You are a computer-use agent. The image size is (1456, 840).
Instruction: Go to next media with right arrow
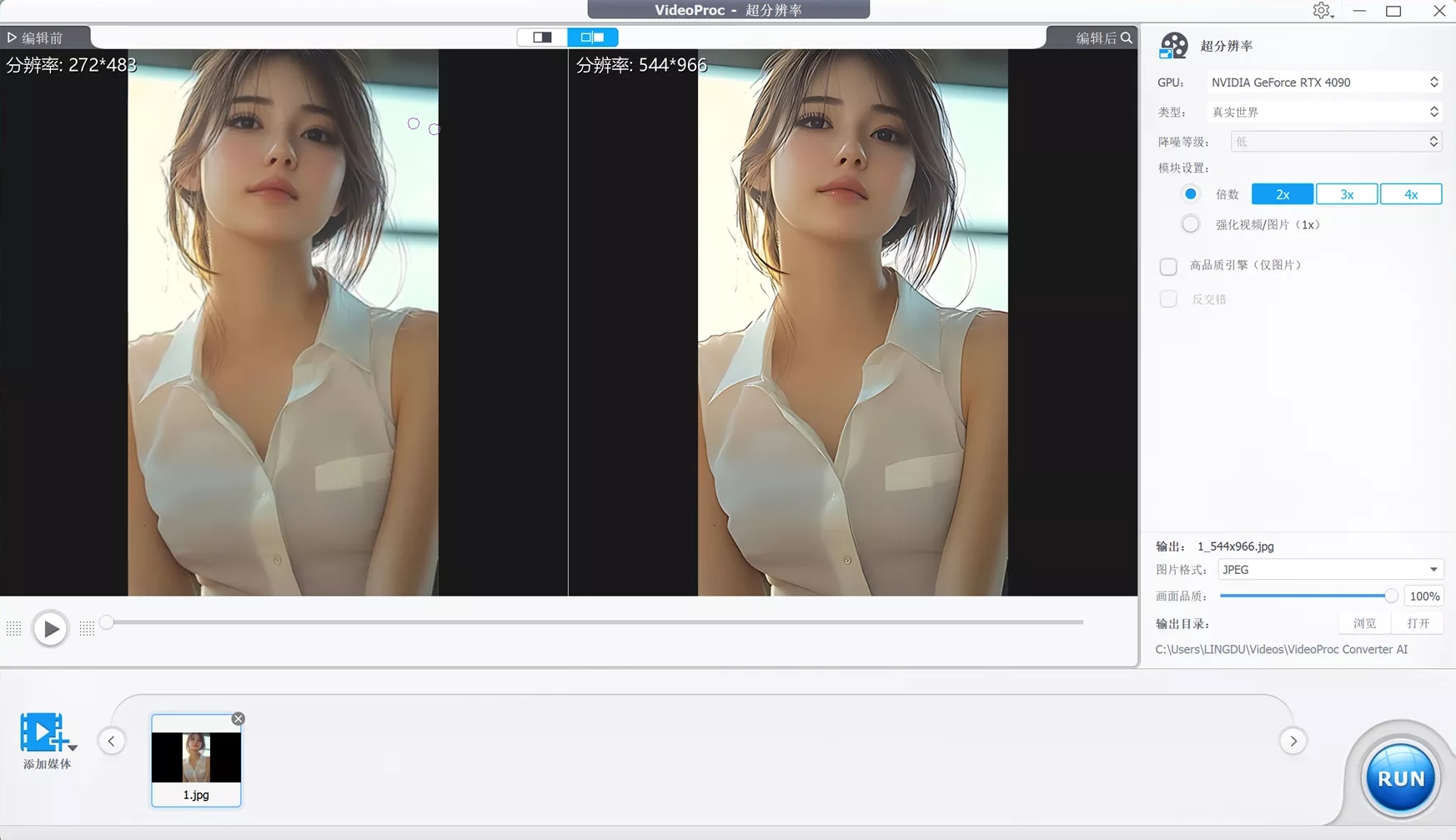tap(1293, 741)
